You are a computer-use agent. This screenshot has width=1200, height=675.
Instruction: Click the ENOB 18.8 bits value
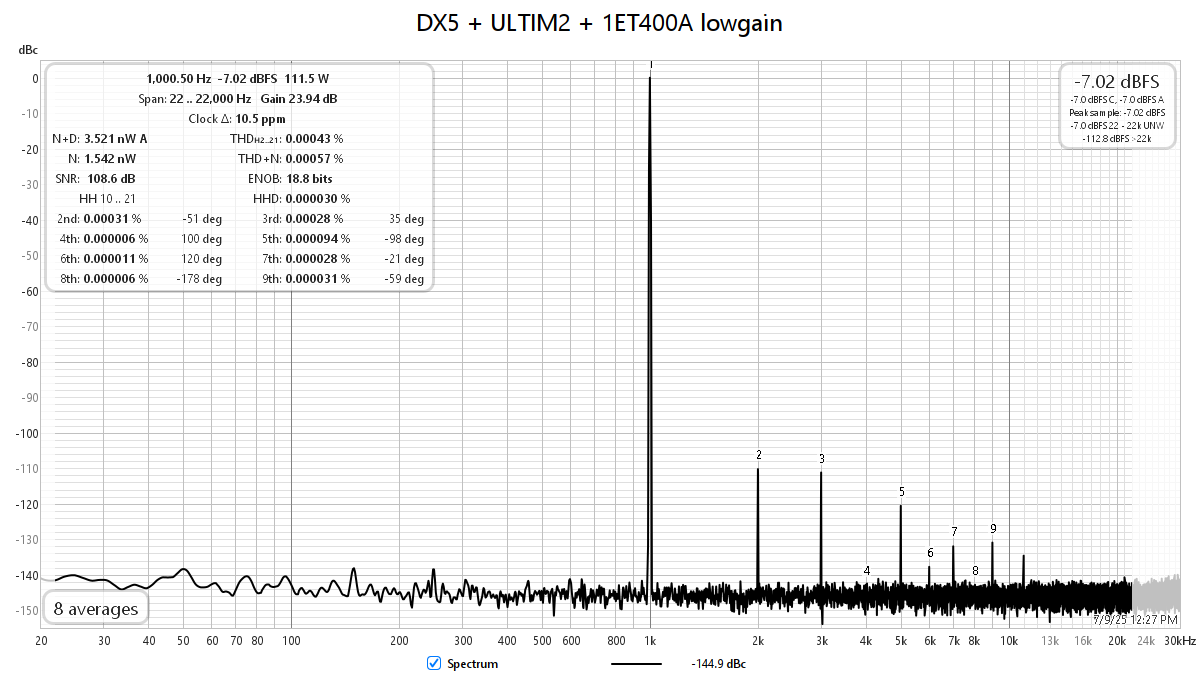309,178
